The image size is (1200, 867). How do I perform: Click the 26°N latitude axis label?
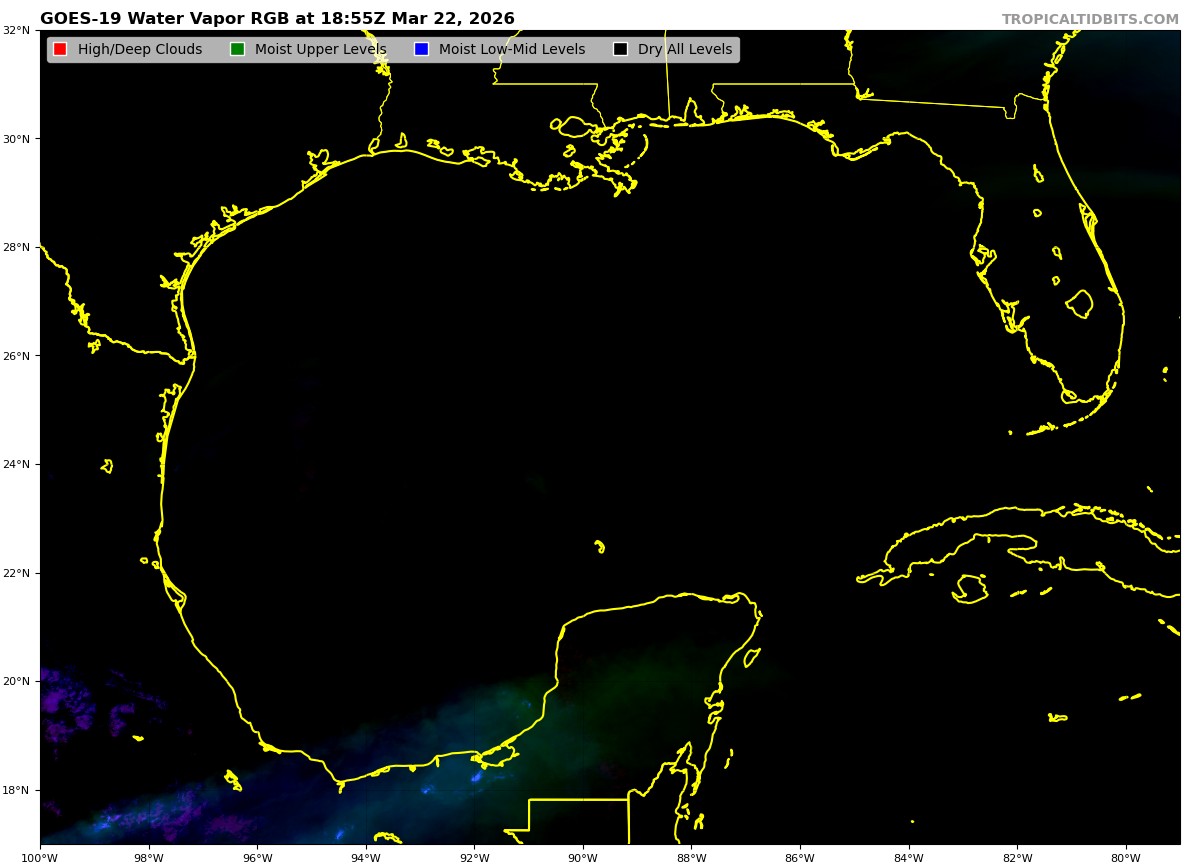coord(19,356)
